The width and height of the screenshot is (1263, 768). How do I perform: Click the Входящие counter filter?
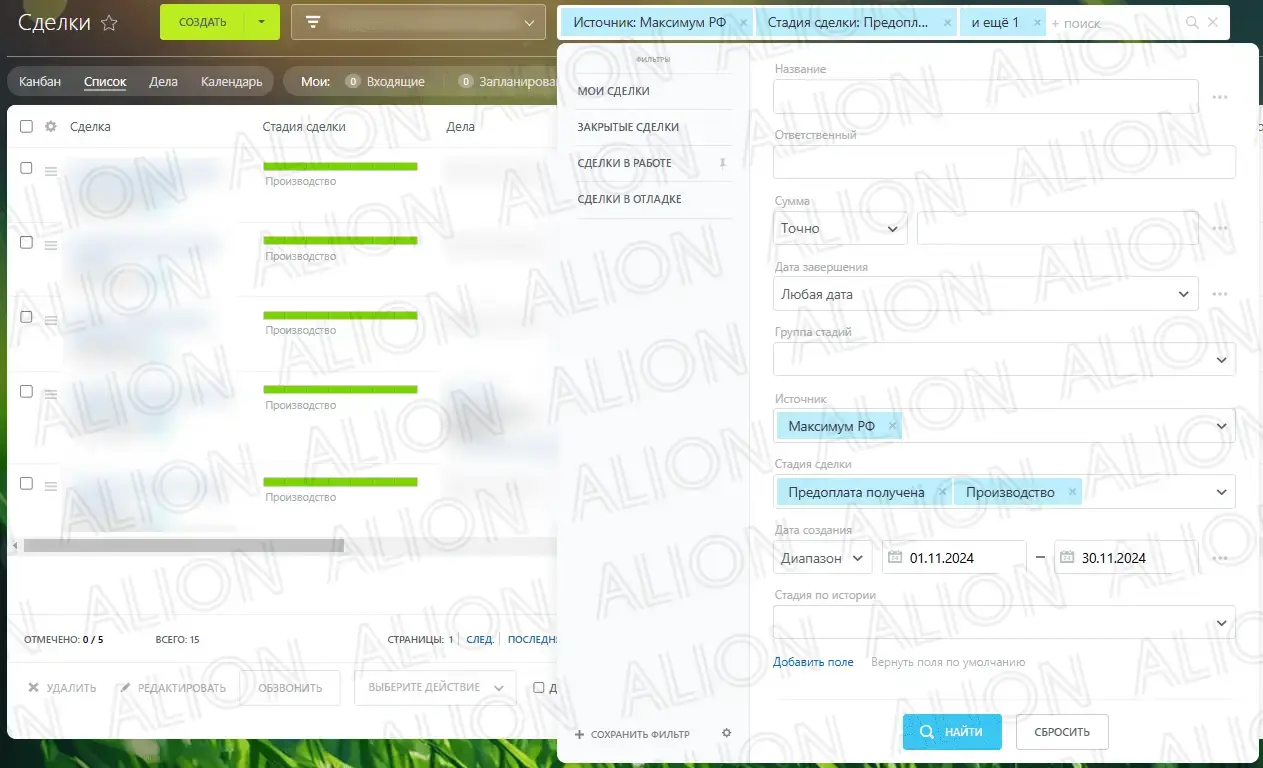385,82
